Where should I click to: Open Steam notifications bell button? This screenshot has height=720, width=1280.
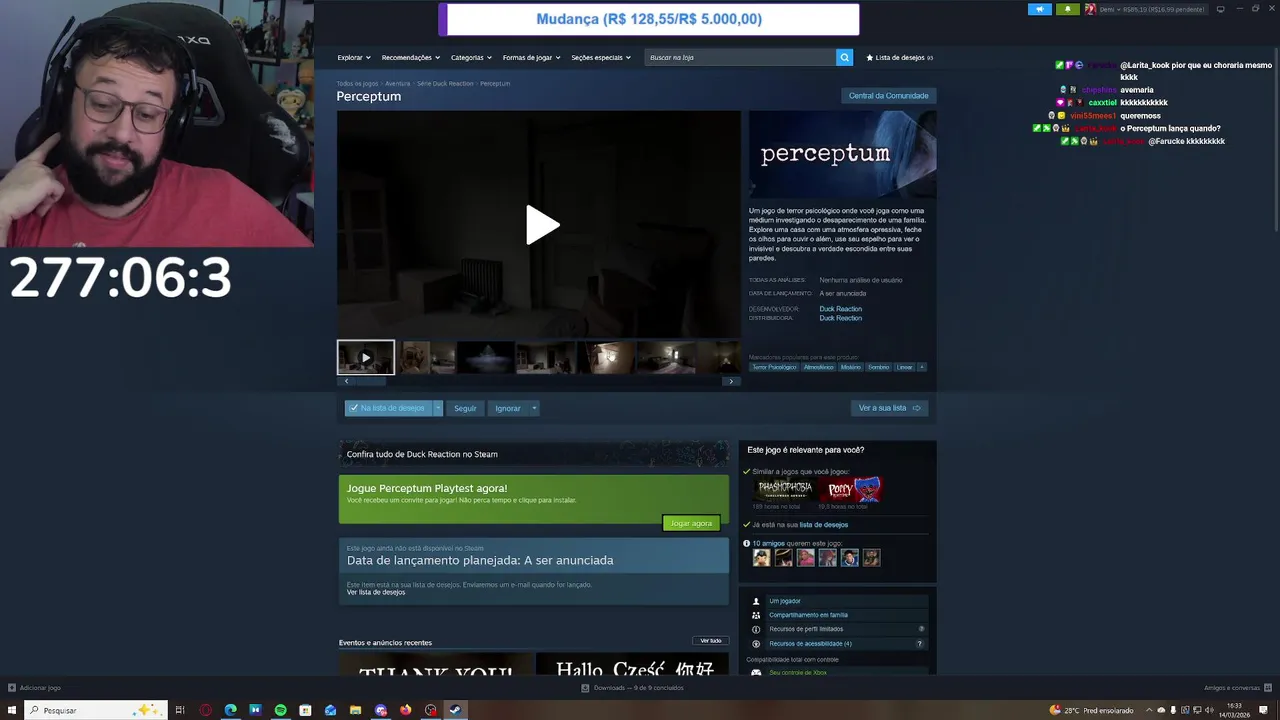[x=1067, y=9]
